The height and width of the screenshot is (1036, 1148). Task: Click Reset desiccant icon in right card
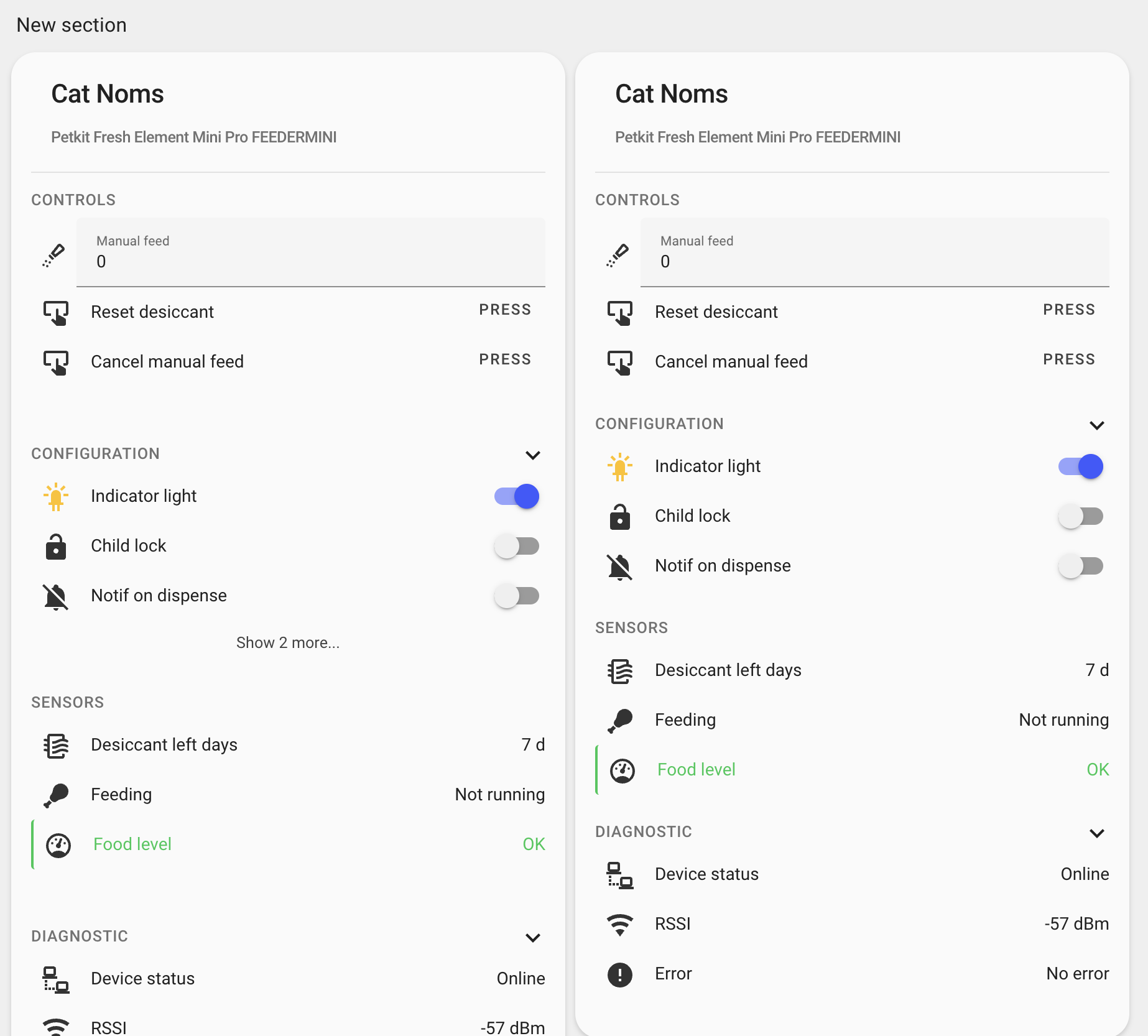tap(619, 312)
